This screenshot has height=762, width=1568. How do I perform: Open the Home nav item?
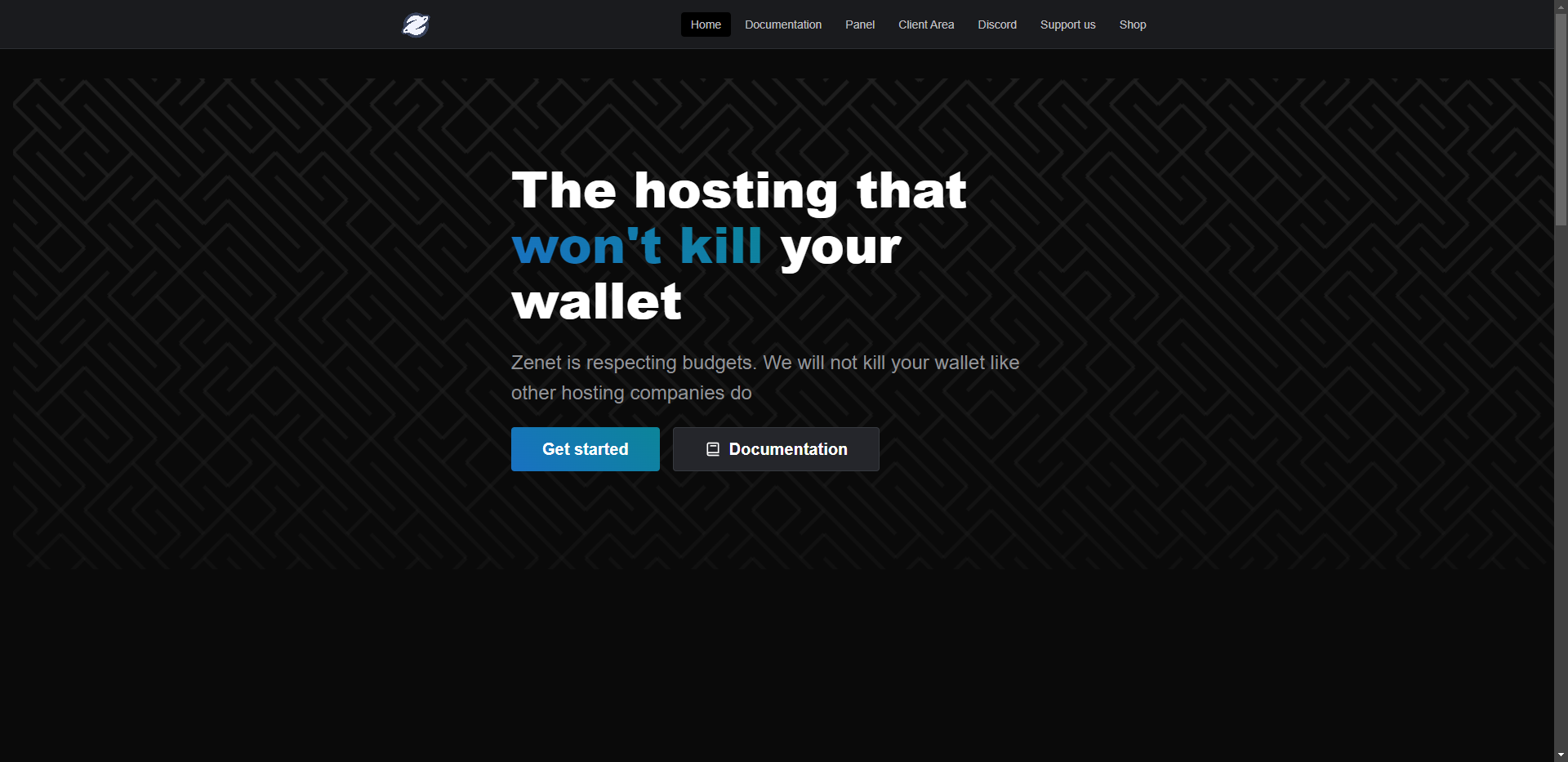706,25
